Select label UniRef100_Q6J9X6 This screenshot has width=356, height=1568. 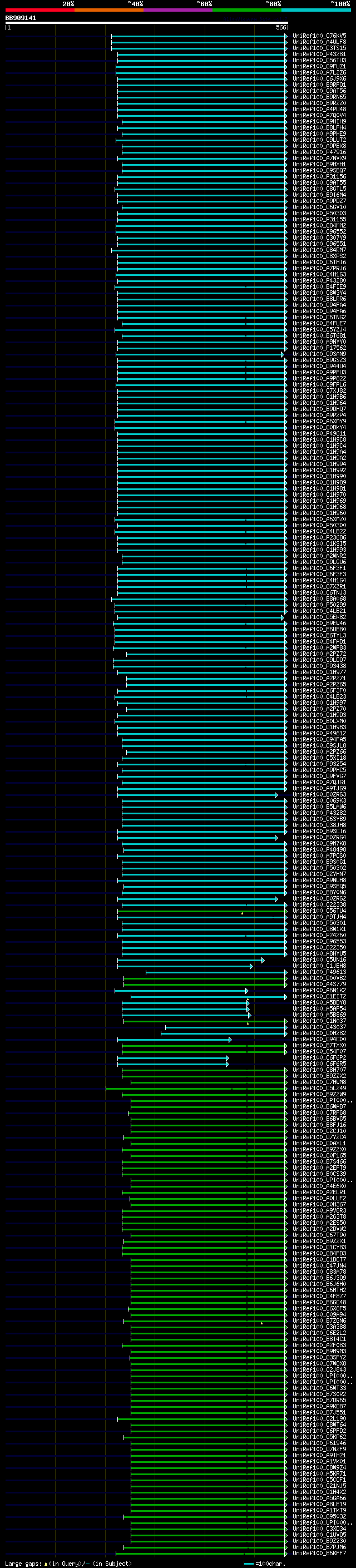[319, 78]
